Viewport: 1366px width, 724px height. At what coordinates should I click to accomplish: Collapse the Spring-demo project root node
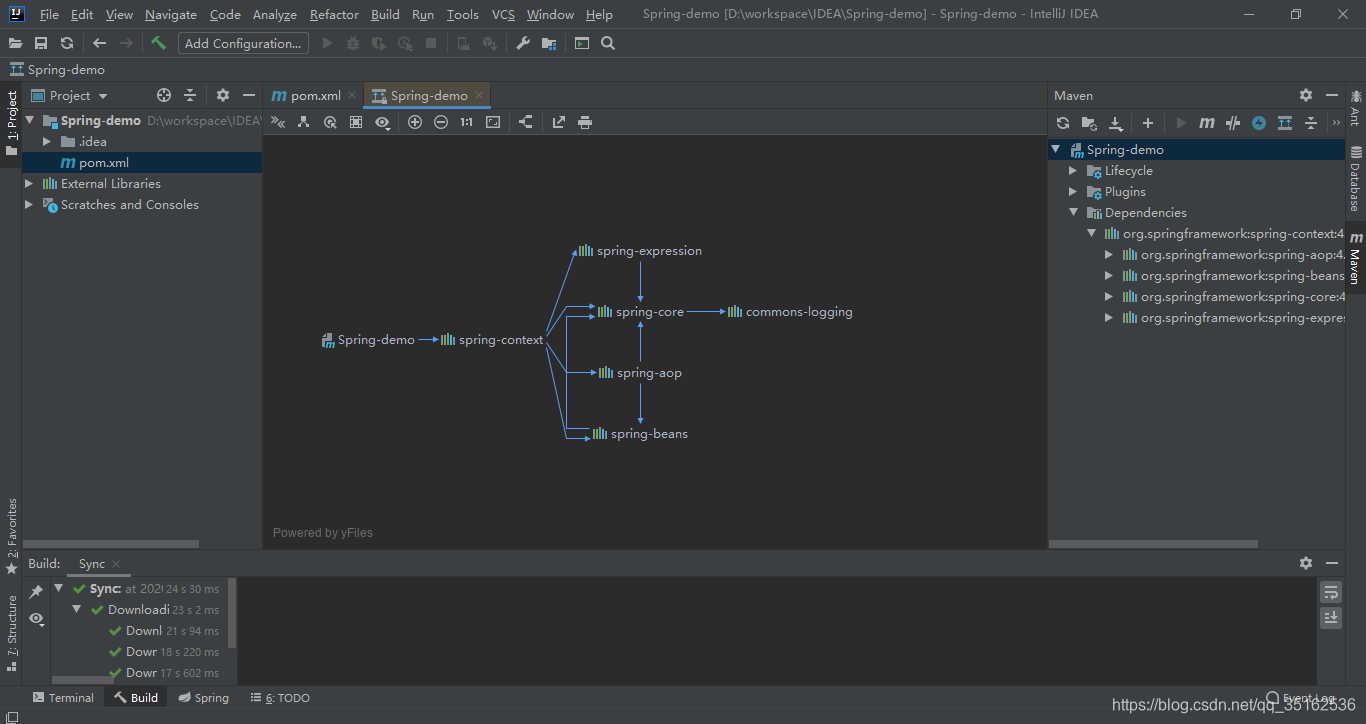(29, 120)
